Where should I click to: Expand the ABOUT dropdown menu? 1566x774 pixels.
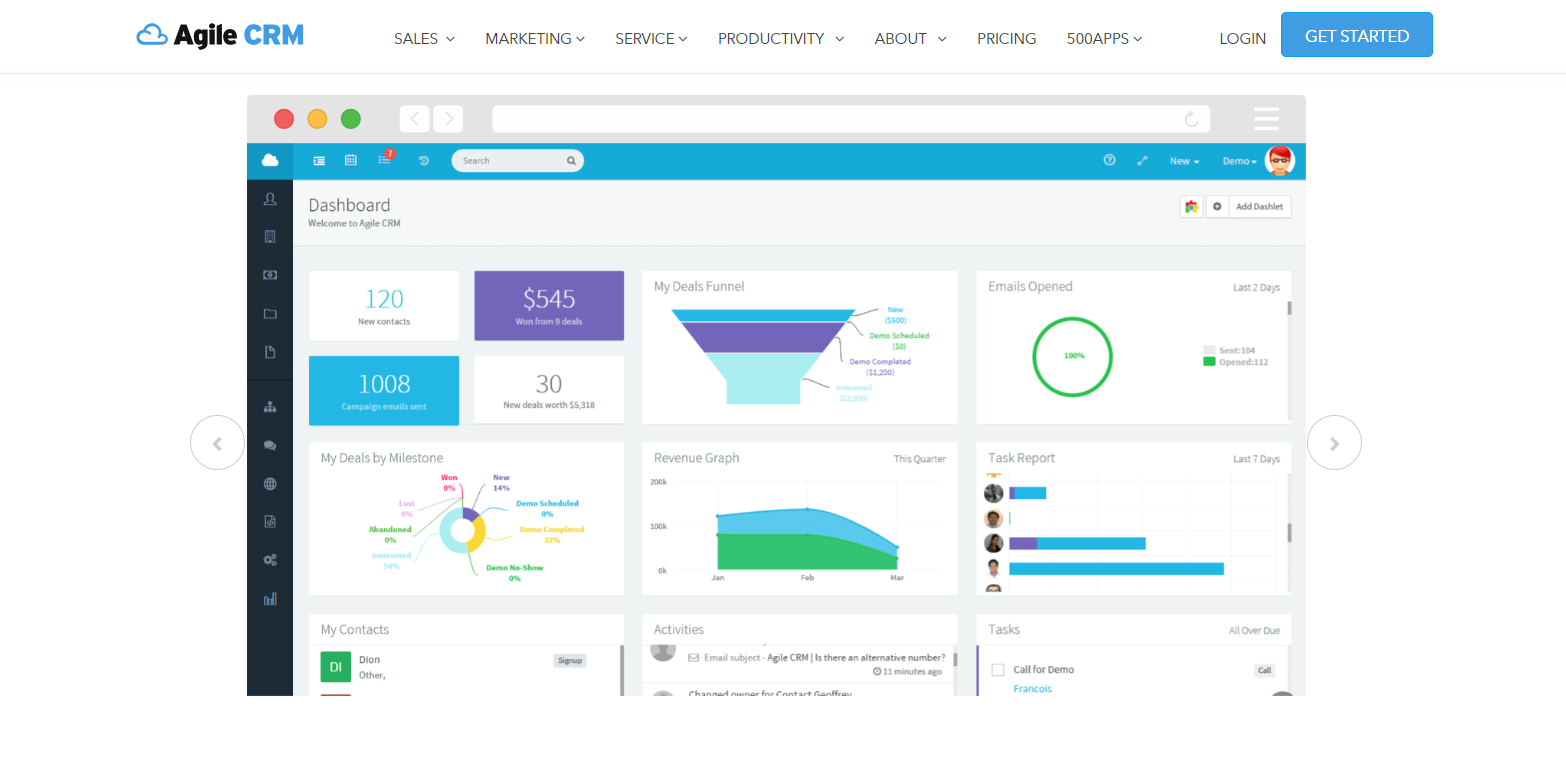point(911,38)
